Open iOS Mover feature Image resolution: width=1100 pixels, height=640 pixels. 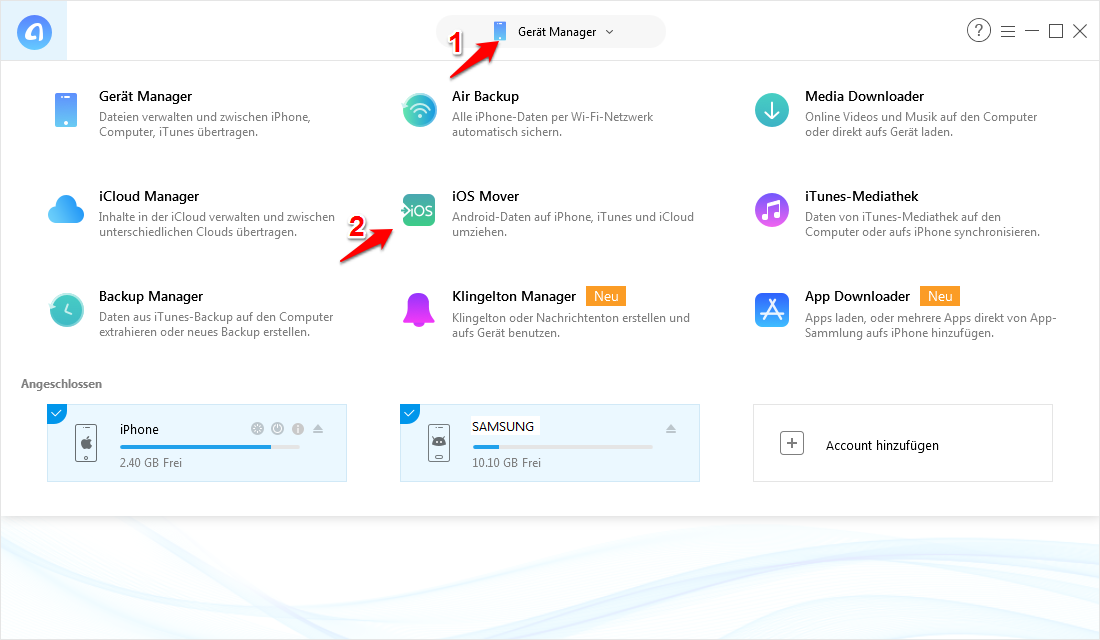point(485,196)
